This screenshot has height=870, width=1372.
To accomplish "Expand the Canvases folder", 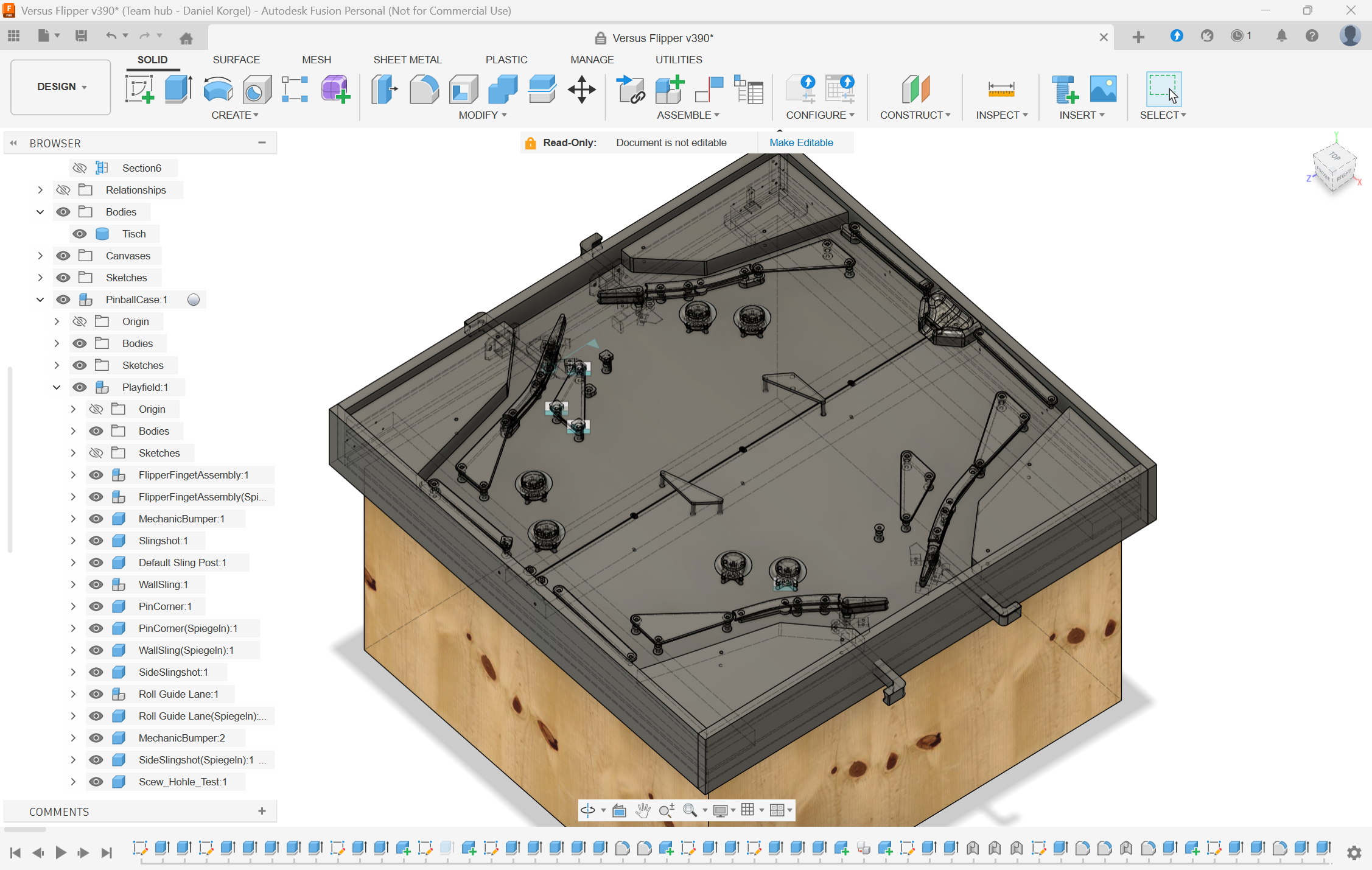I will (40, 256).
